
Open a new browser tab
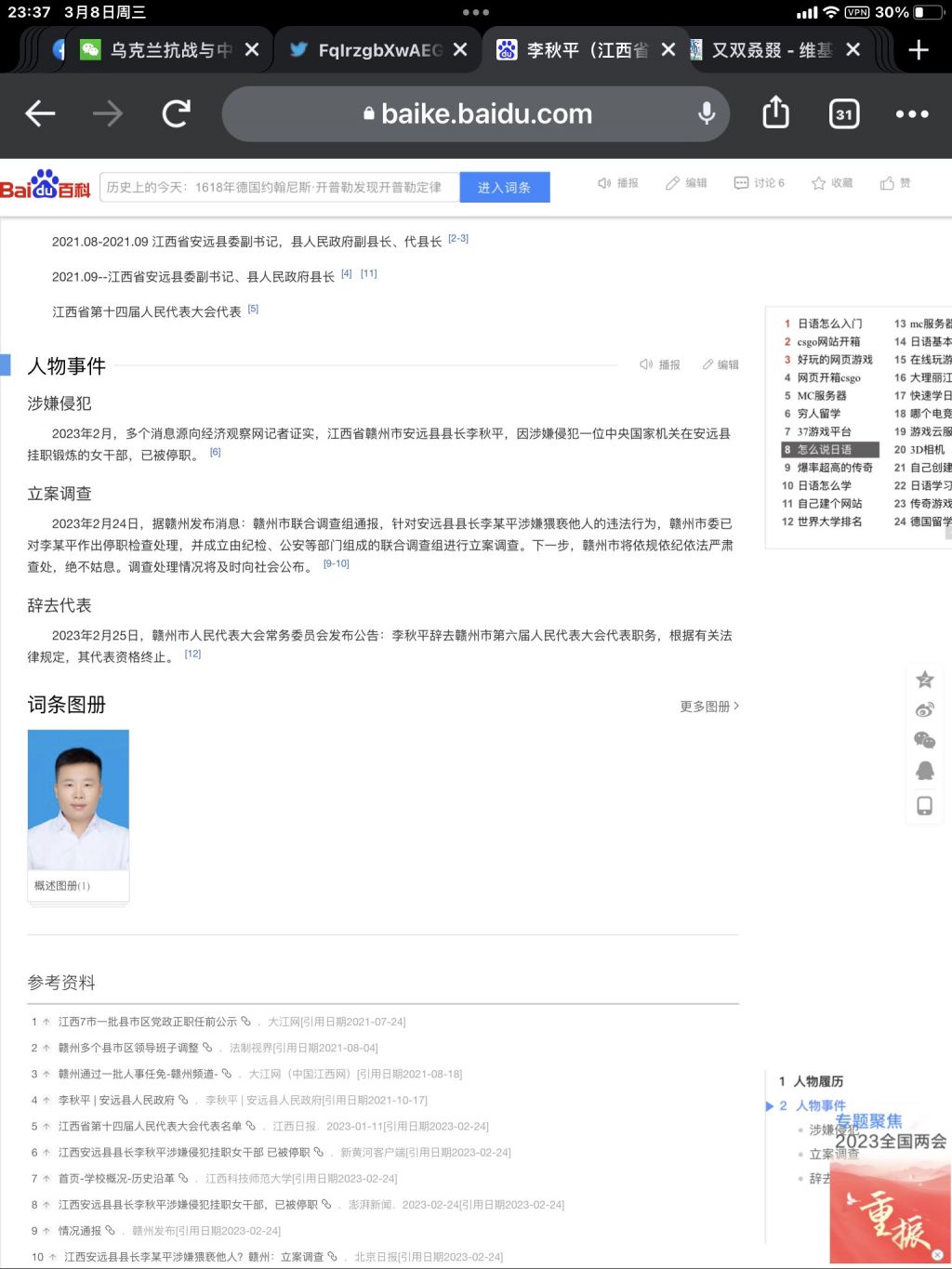[x=918, y=50]
